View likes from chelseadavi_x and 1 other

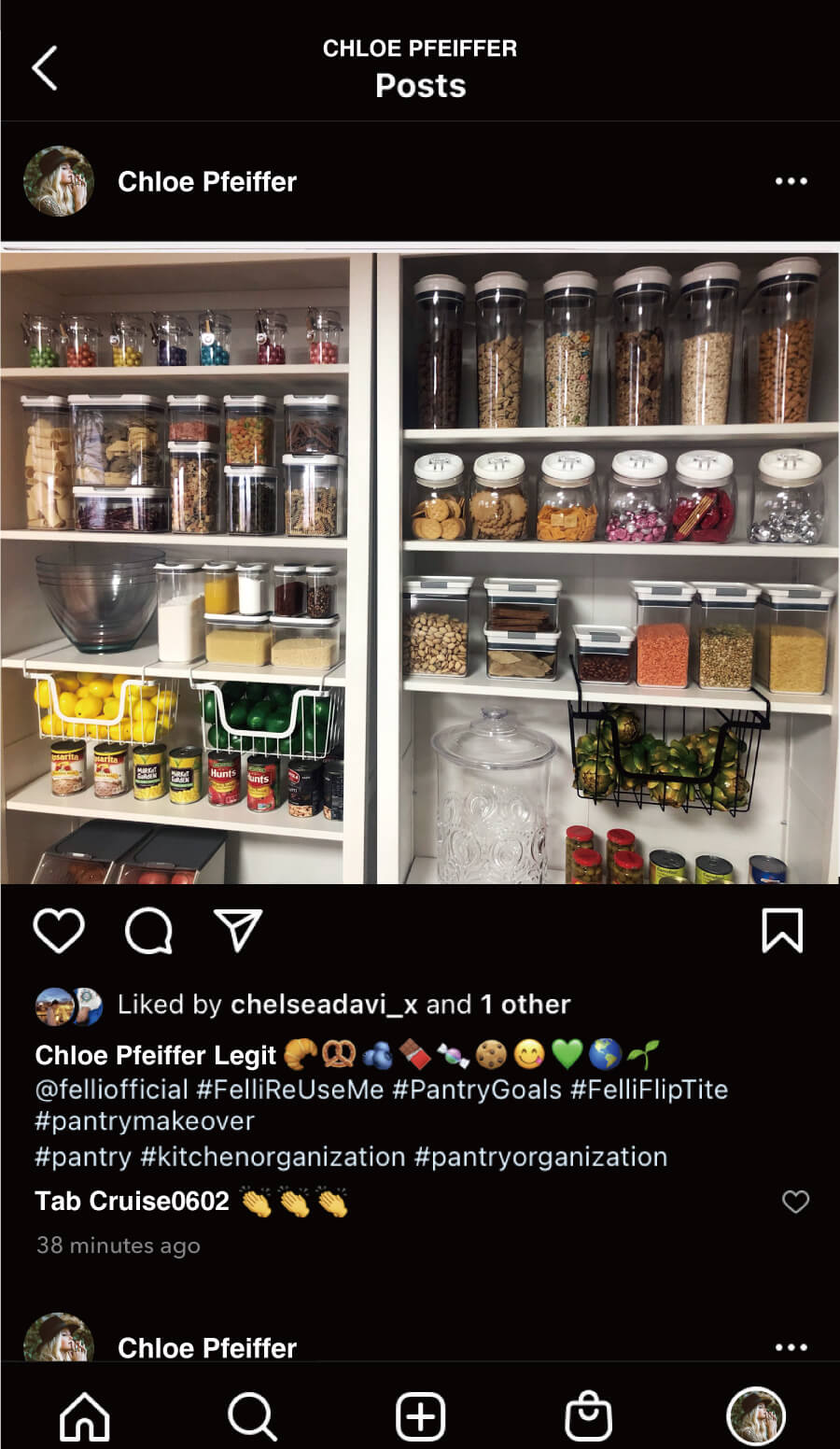(343, 1005)
